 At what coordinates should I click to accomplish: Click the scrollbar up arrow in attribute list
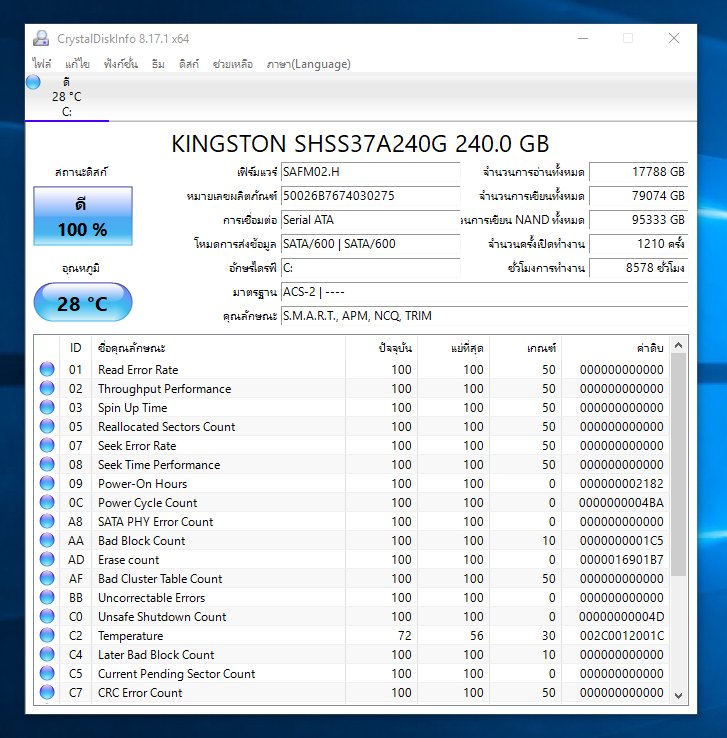[679, 346]
